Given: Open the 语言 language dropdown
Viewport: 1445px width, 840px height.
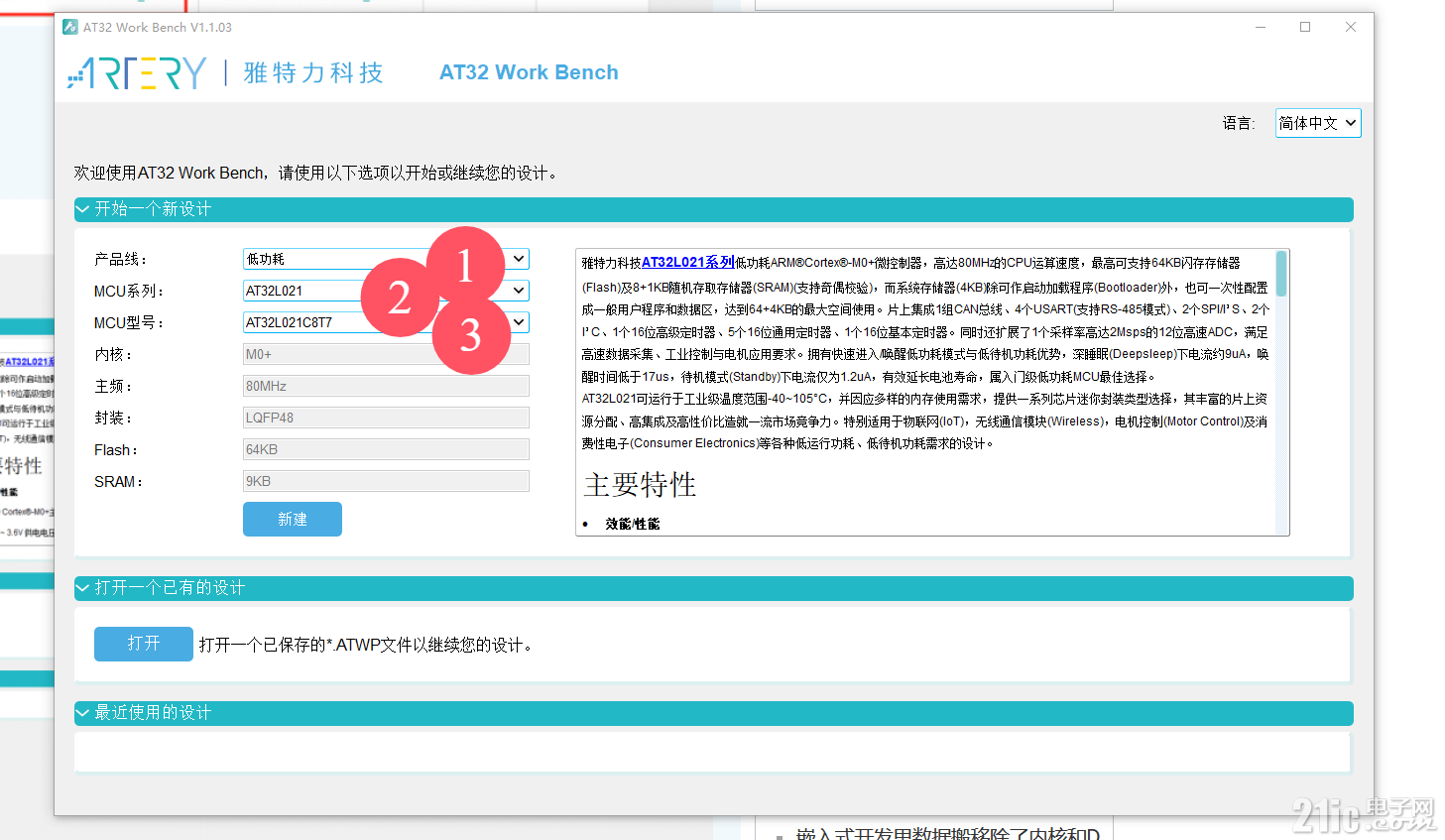Looking at the screenshot, I should [x=1317, y=123].
